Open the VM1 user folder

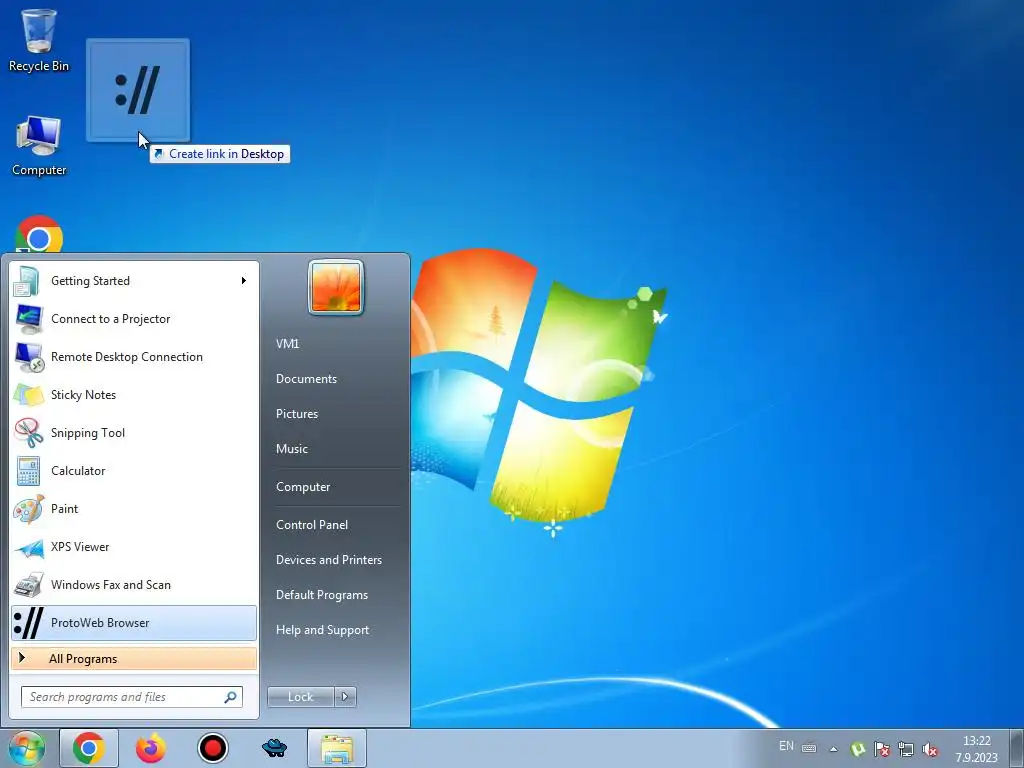coord(287,344)
